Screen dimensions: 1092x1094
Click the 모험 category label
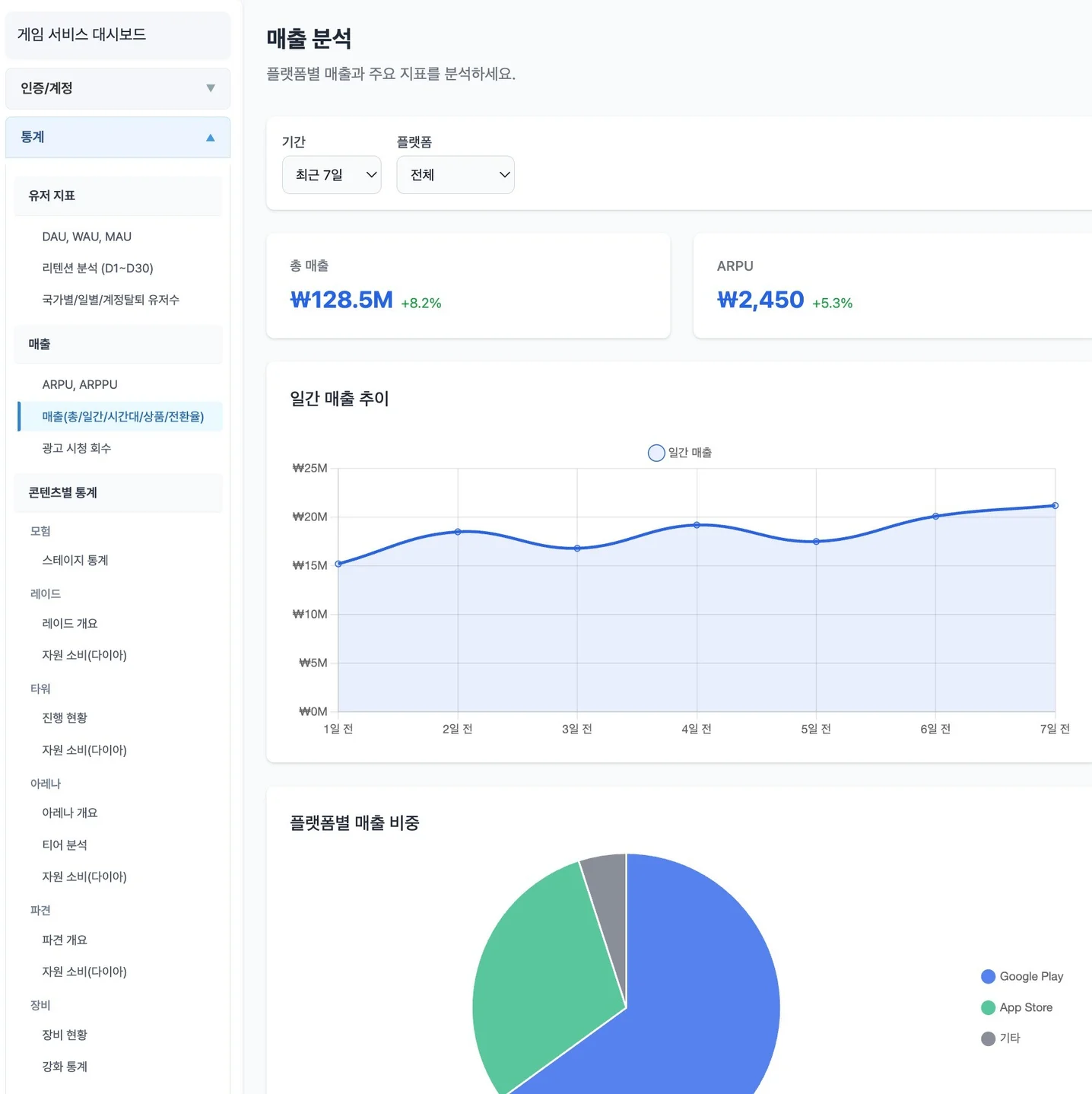coord(40,531)
